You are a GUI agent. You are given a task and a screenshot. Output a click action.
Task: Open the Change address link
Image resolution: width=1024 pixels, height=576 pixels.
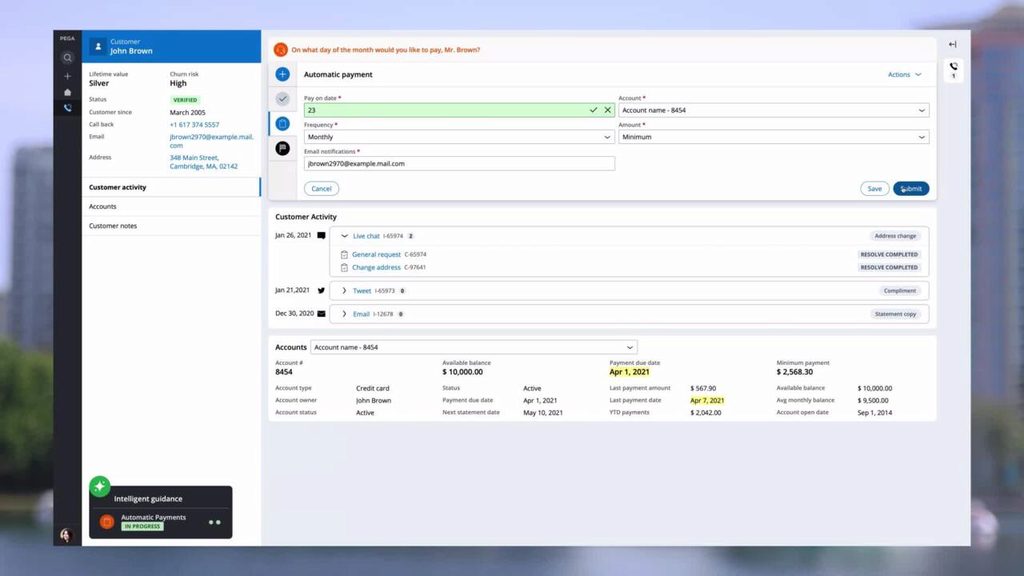coord(376,268)
